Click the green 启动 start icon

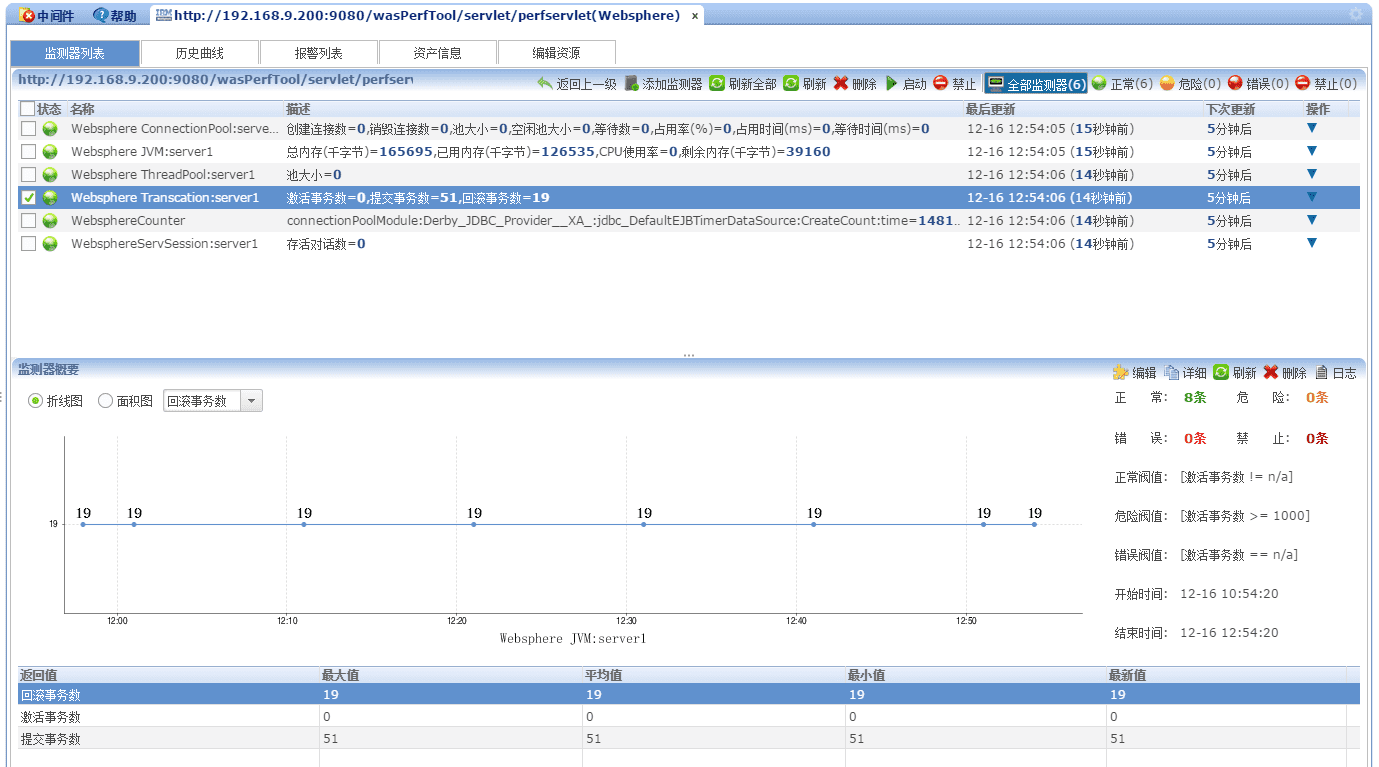[892, 84]
